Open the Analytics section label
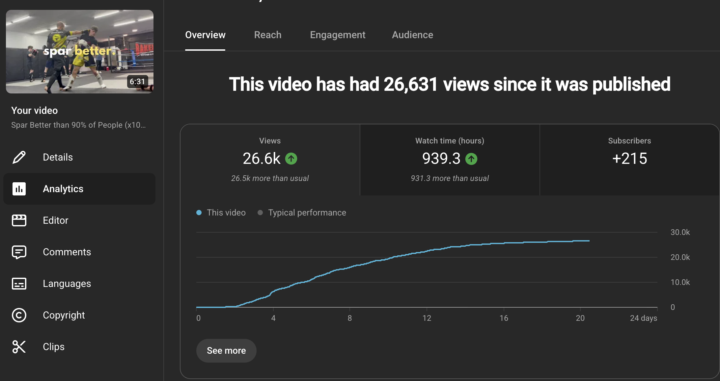Viewport: 720px width, 381px height. pyautogui.click(x=63, y=189)
